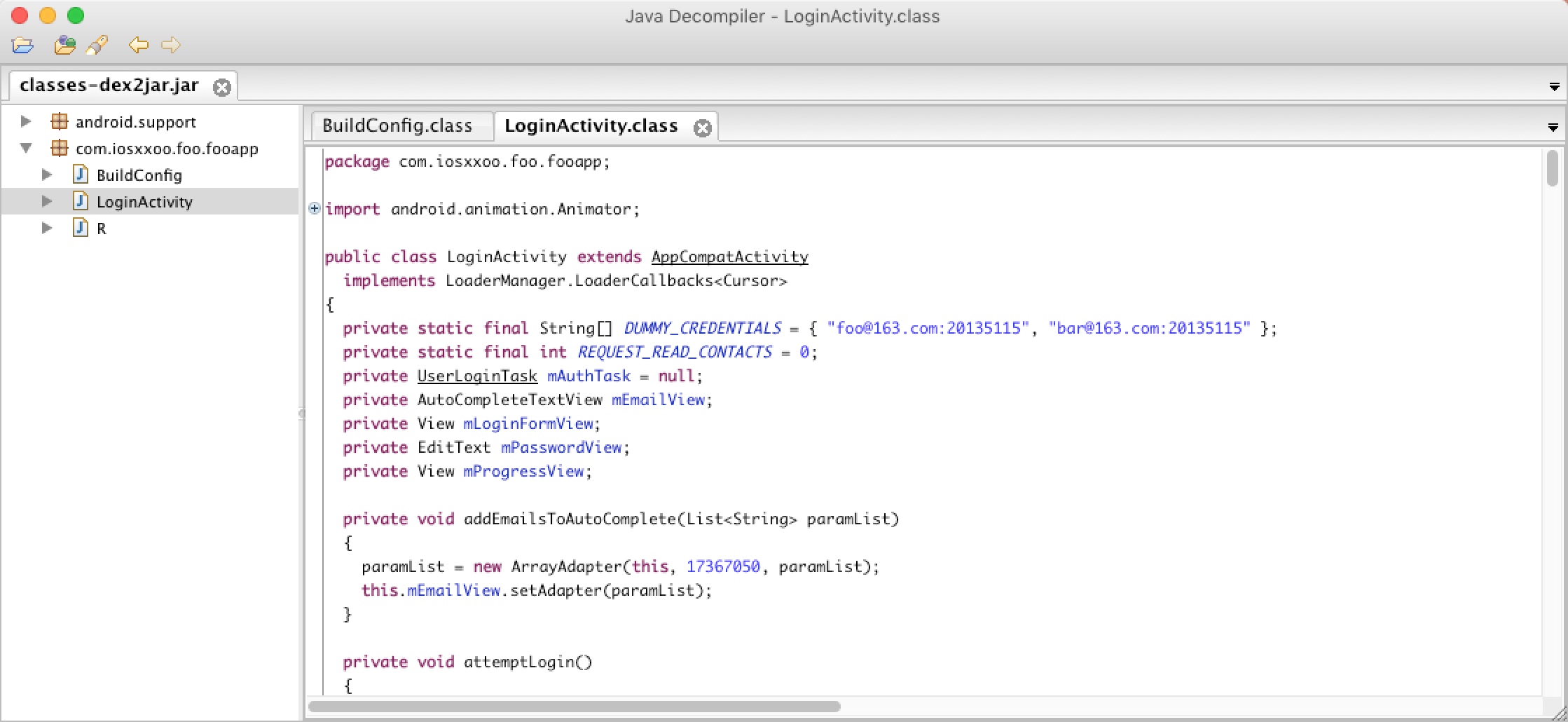
Task: Collapse the com.iosxxoo.foo.fooapp package
Action: tap(26, 148)
